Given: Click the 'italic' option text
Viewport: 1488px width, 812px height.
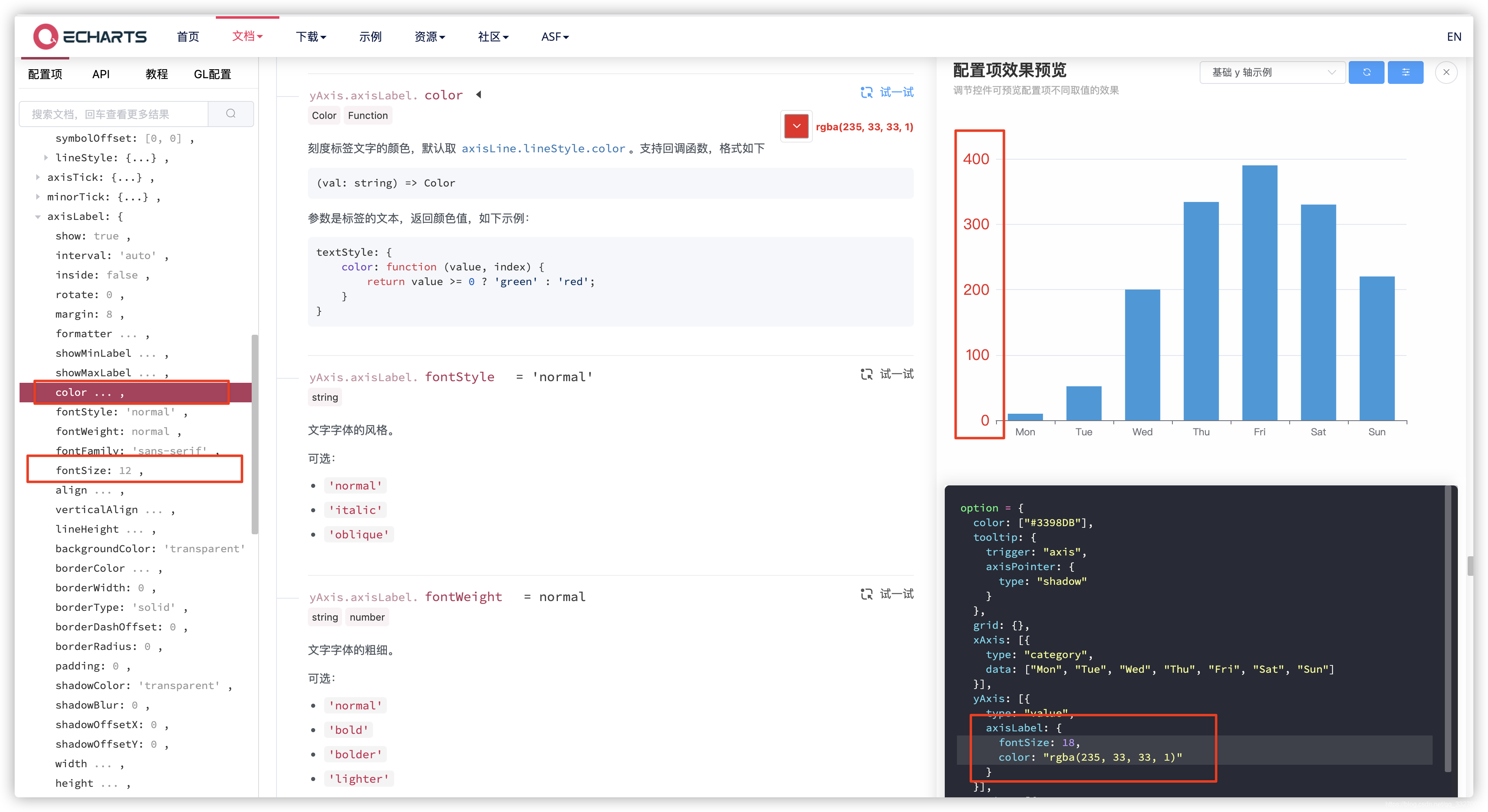Looking at the screenshot, I should pyautogui.click(x=355, y=510).
